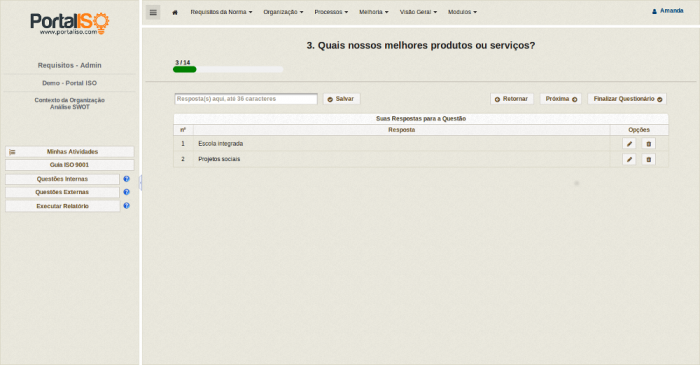Image resolution: width=700 pixels, height=365 pixels.
Task: Collapse the sidebar via the divider handle
Action: click(x=141, y=182)
